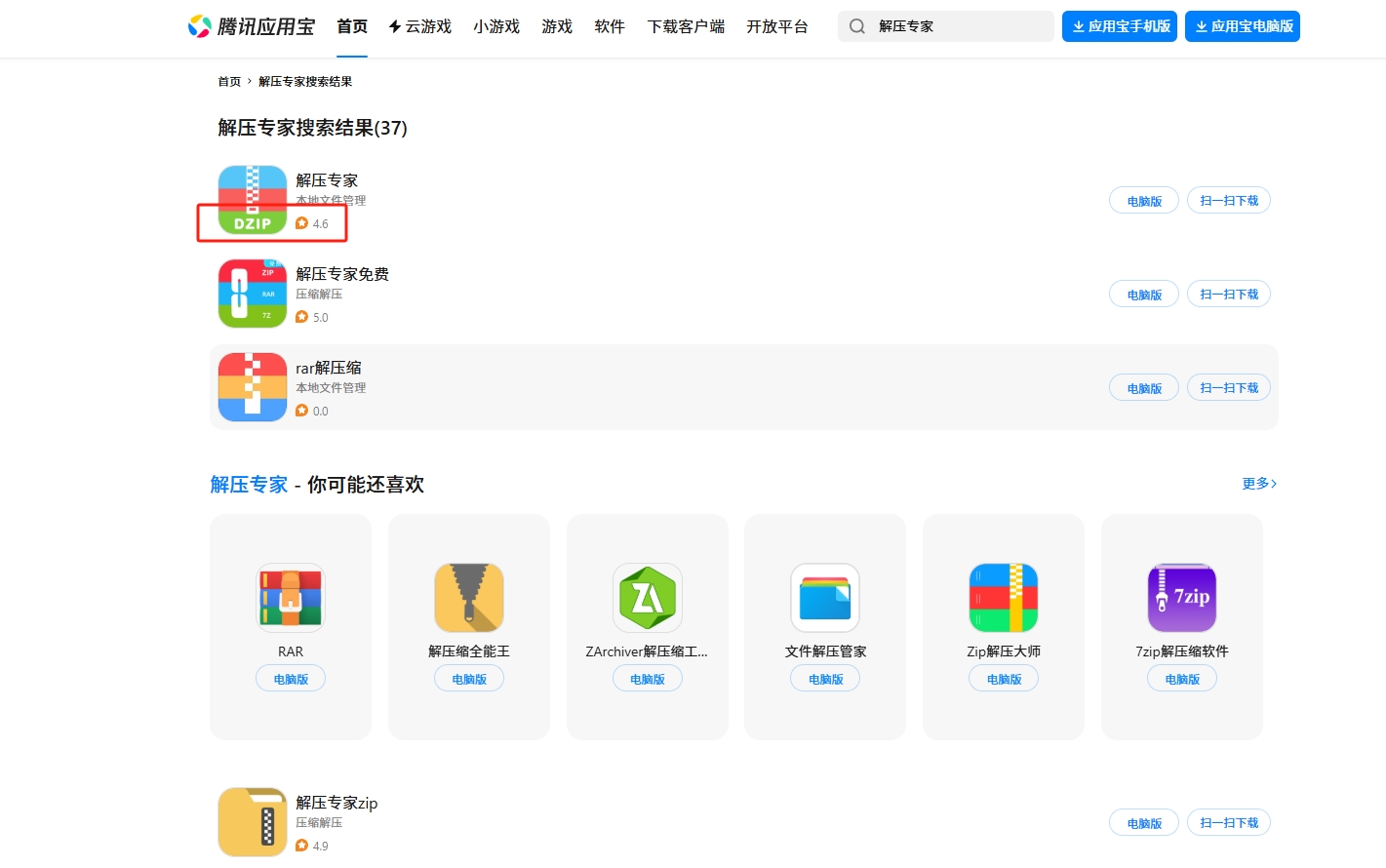The image size is (1386, 868).
Task: Open the rar解压缩 app icon
Action: coord(253,387)
